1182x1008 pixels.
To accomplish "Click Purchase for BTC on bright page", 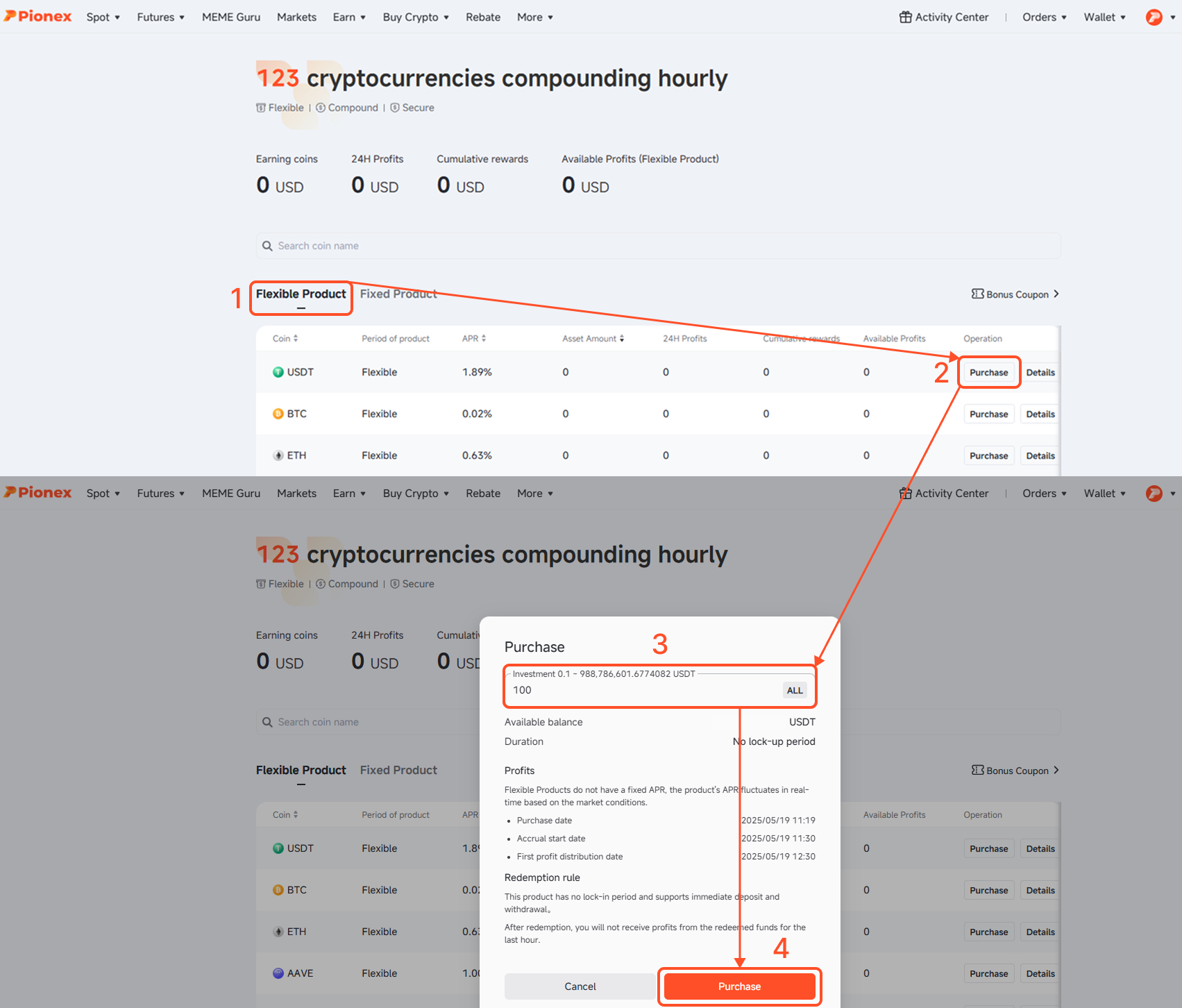I will click(x=989, y=414).
